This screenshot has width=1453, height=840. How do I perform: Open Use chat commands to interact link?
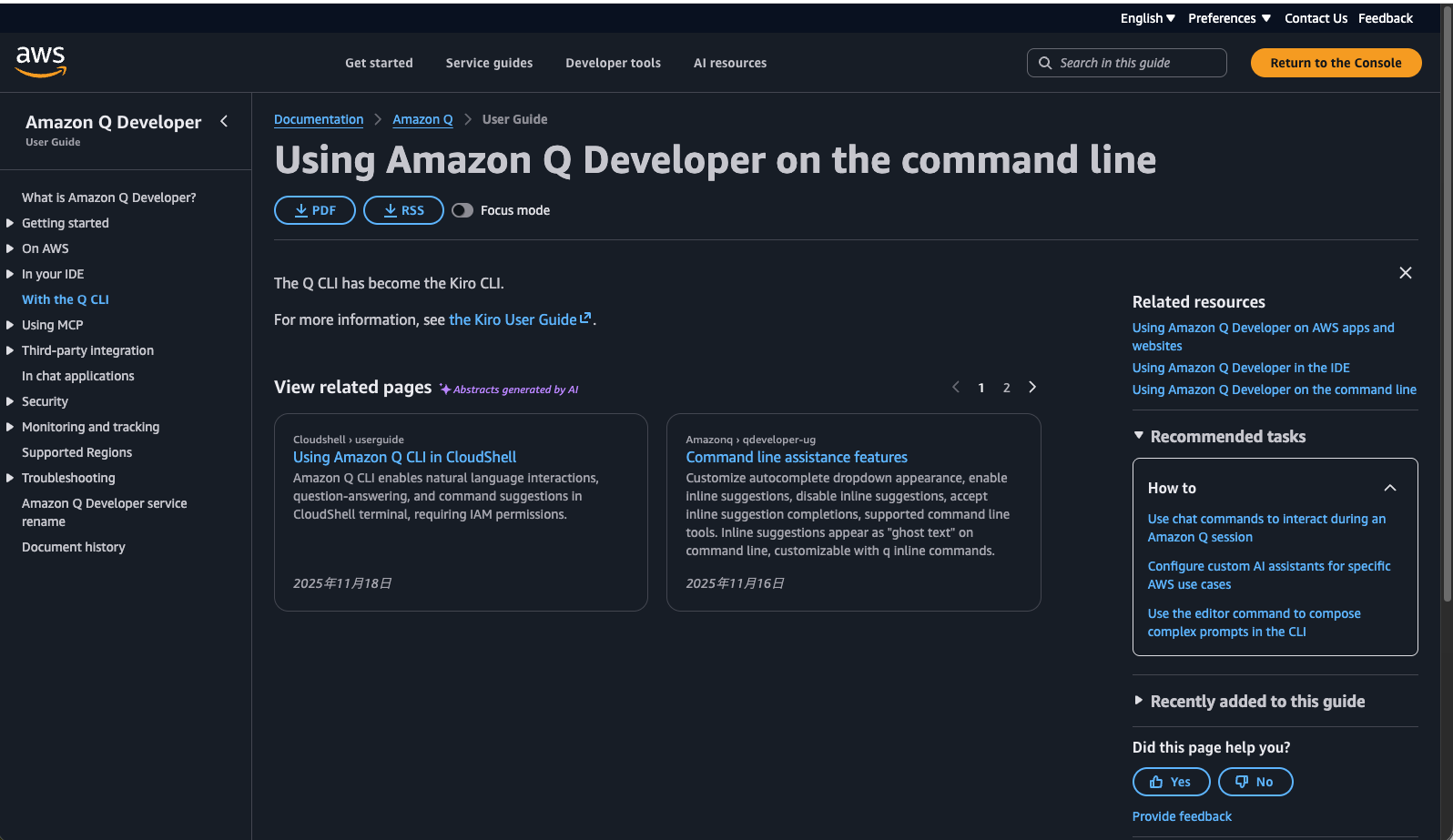click(1267, 528)
